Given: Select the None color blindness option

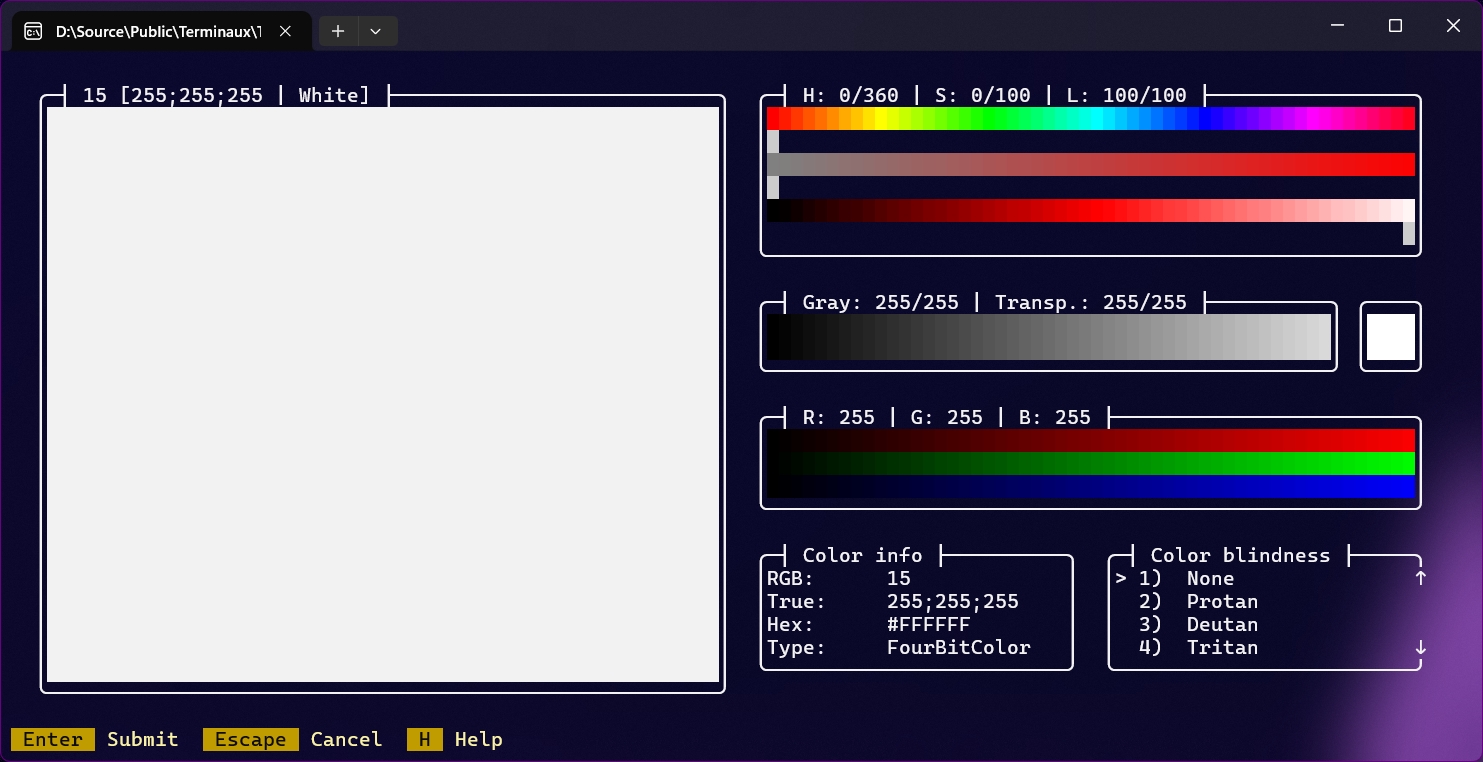Looking at the screenshot, I should tap(1210, 578).
